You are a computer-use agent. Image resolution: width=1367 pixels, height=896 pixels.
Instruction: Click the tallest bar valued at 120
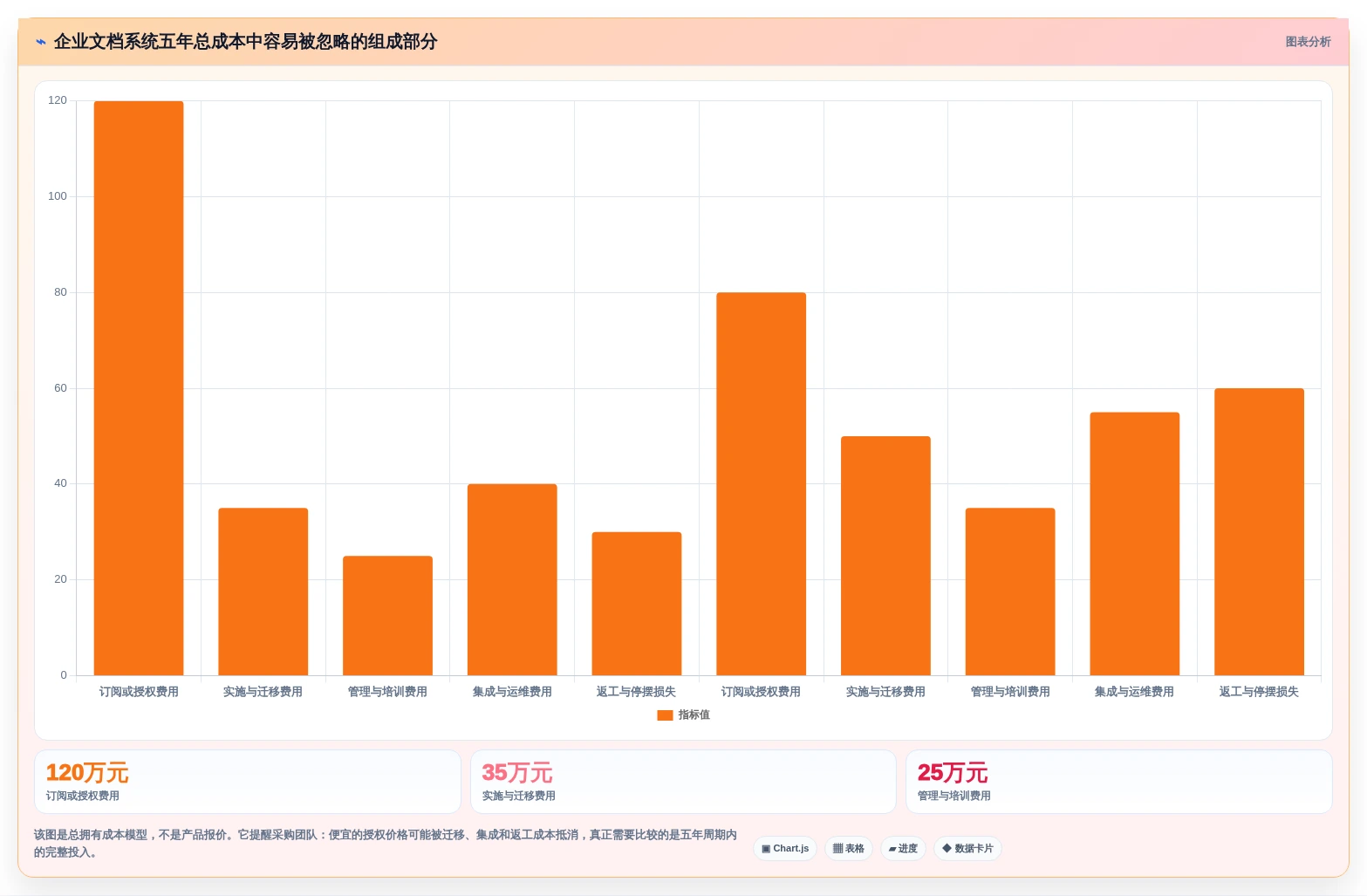139,388
